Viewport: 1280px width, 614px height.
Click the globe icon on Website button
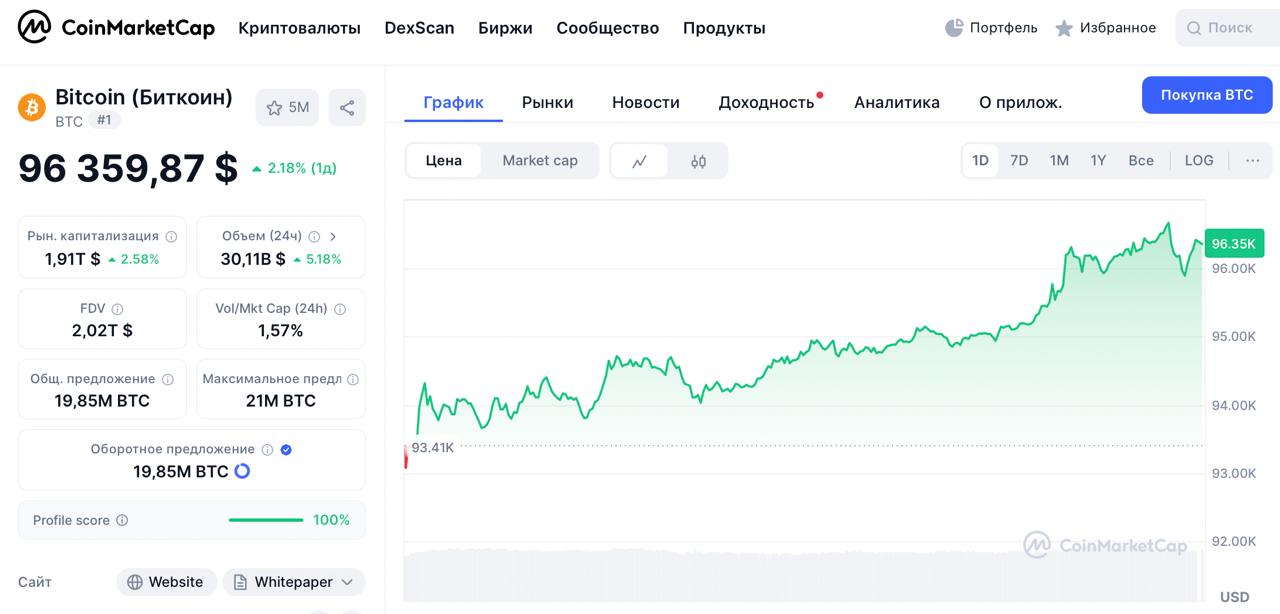(135, 582)
